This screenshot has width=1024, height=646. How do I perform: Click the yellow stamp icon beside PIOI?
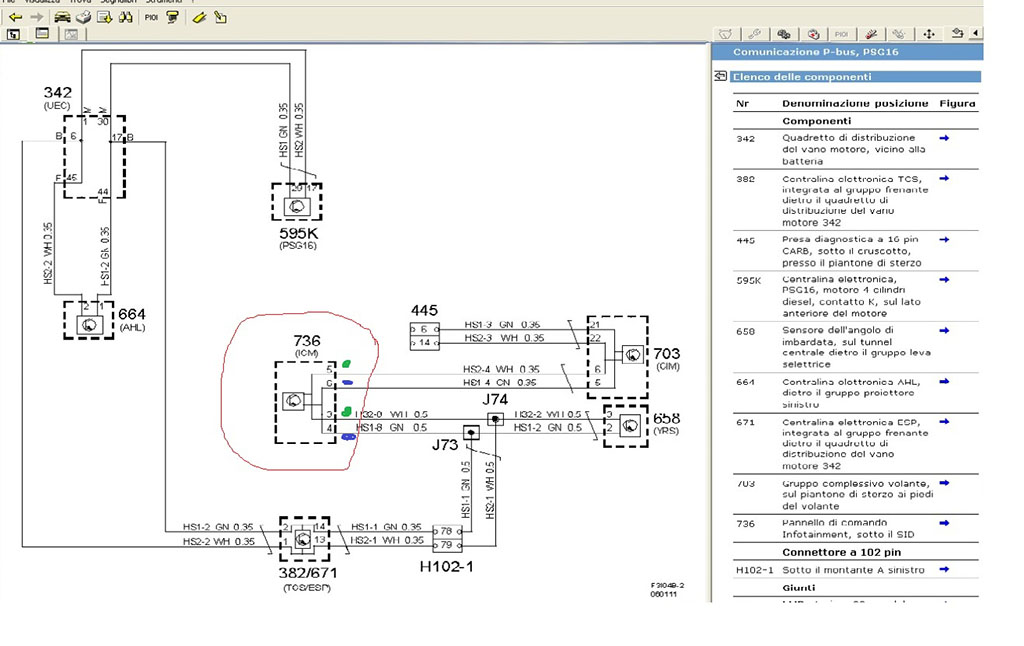pyautogui.click(x=172, y=18)
